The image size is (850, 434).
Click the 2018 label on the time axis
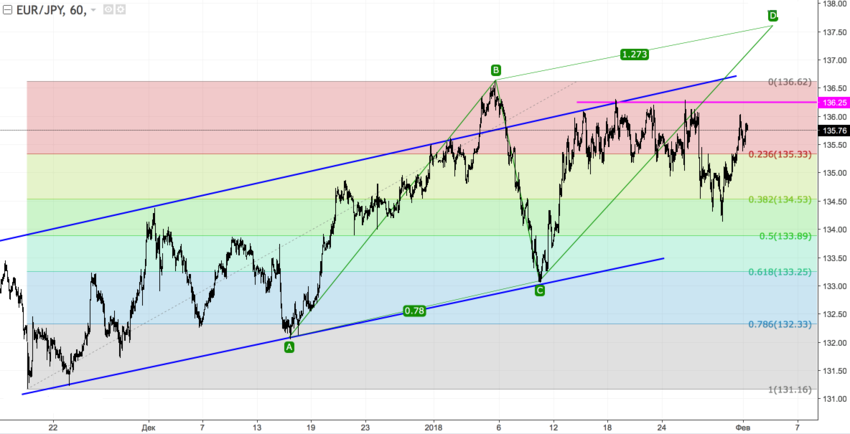click(433, 426)
